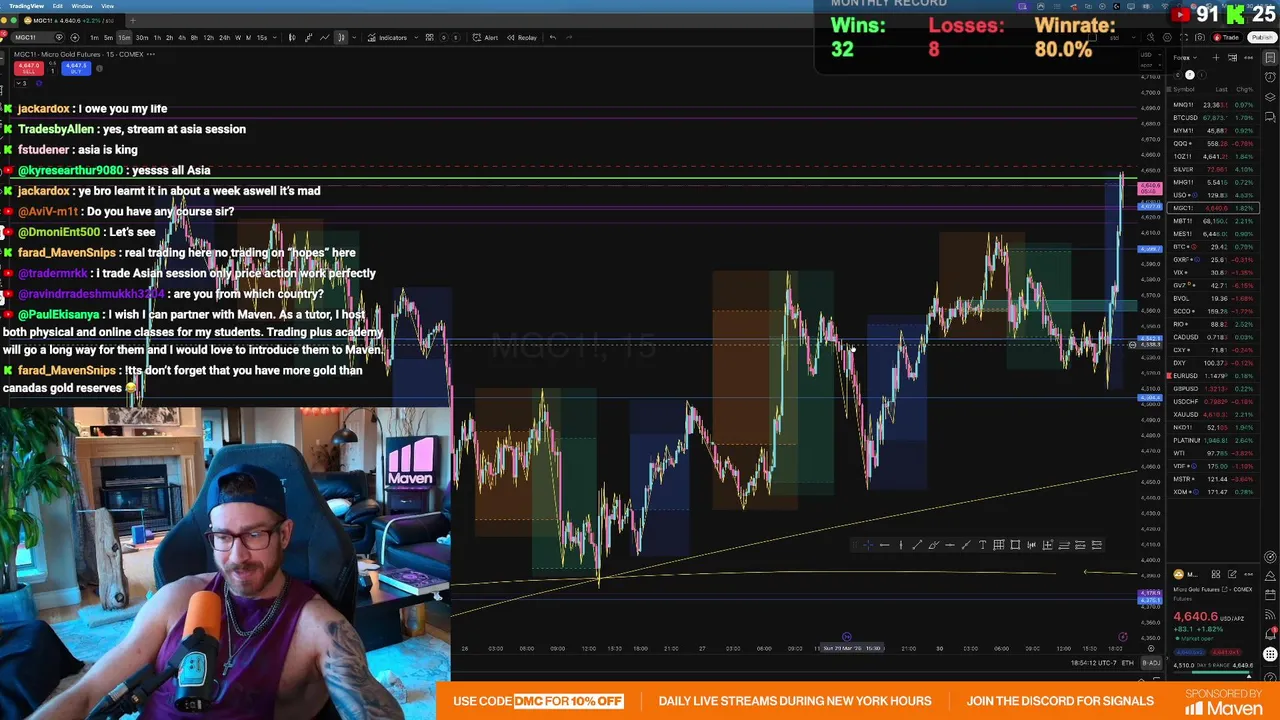This screenshot has width=1280, height=720.
Task: Expand the chart style dropdown arrow
Action: coord(354,37)
